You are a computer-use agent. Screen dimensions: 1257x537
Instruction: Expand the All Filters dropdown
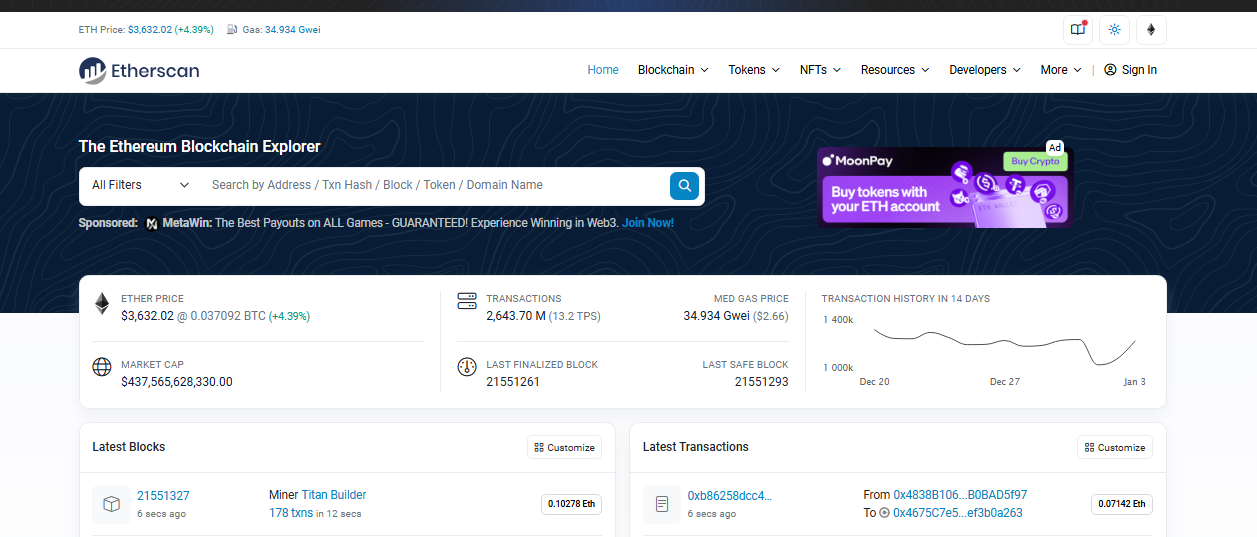pos(140,185)
